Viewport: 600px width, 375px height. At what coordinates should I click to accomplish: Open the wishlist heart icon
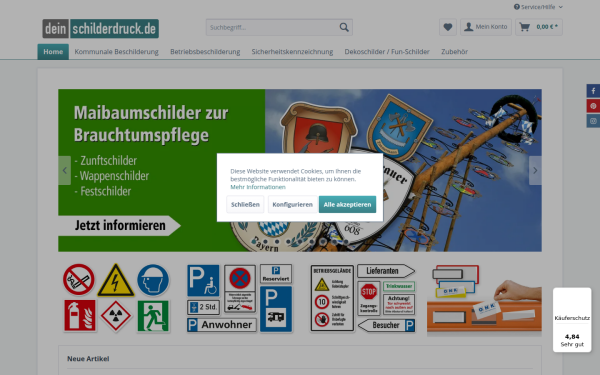(448, 27)
